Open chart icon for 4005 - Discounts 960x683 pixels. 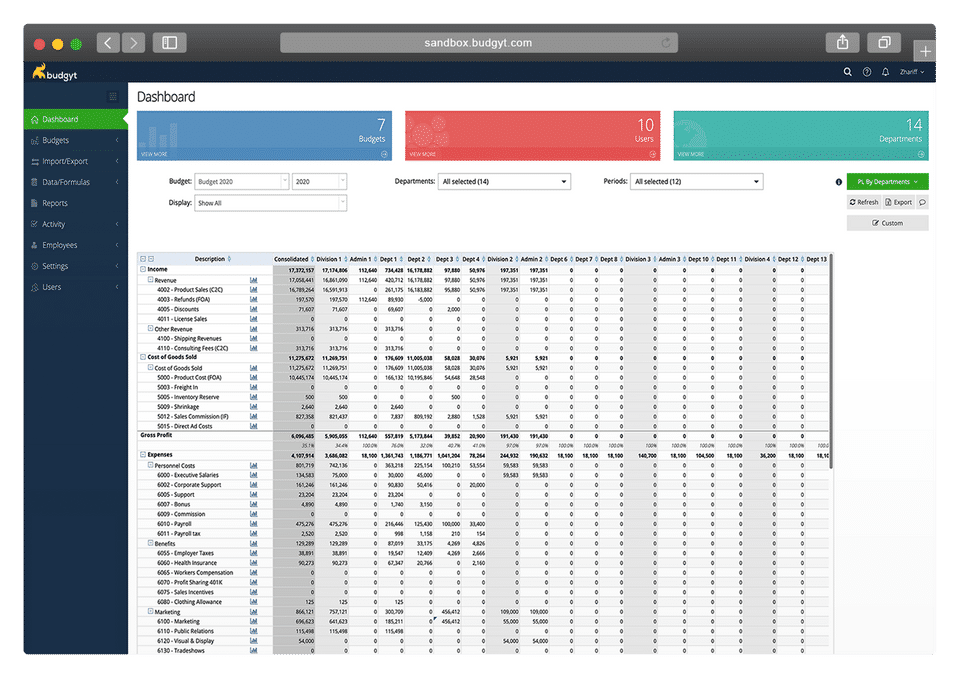[x=253, y=309]
